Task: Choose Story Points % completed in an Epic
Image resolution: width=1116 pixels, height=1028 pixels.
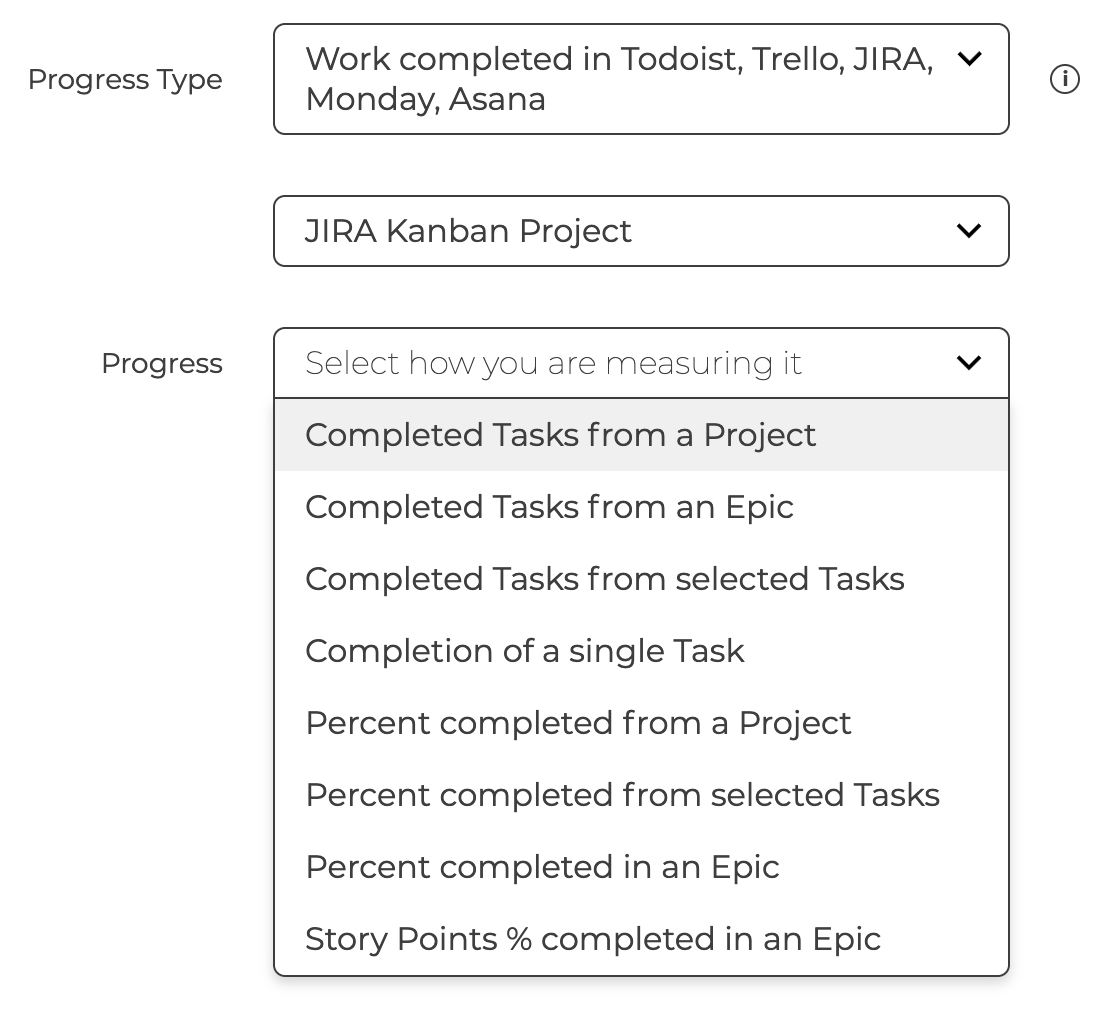Action: (x=593, y=938)
